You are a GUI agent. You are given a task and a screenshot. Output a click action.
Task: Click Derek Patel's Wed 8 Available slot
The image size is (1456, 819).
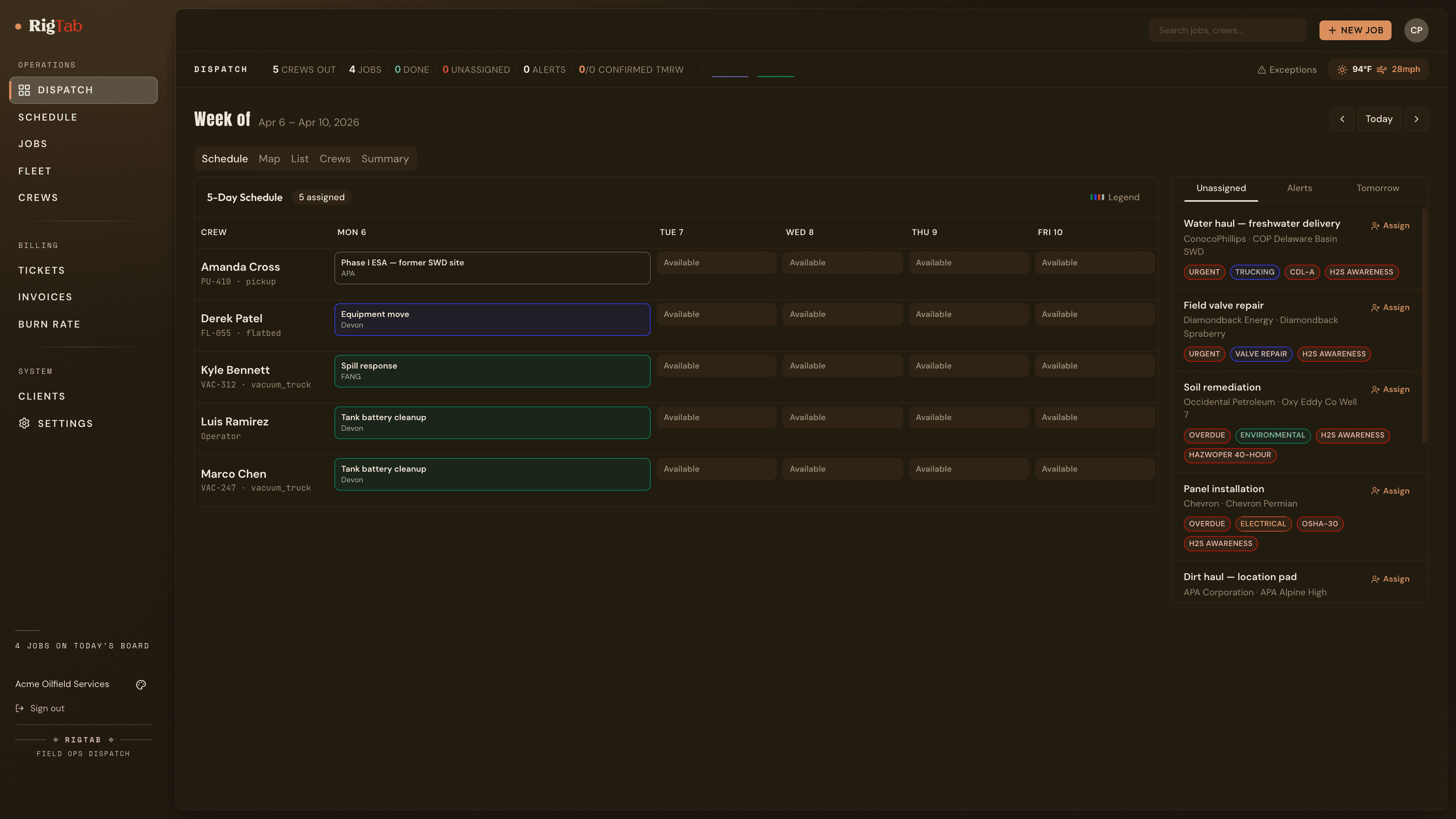coord(842,314)
